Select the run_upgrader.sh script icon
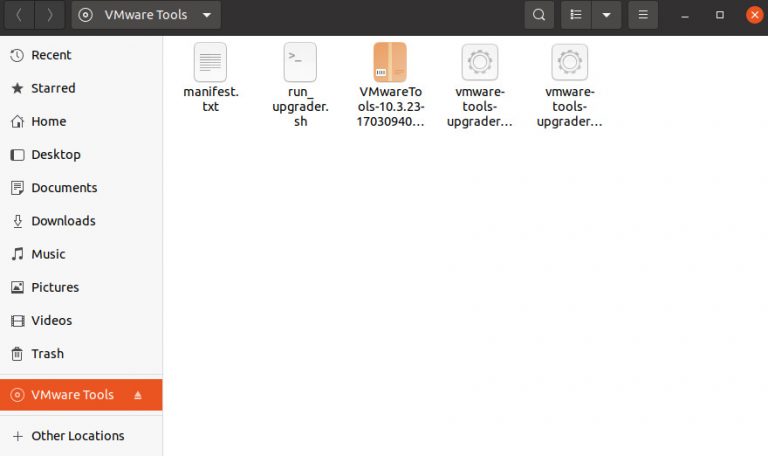 pyautogui.click(x=300, y=63)
